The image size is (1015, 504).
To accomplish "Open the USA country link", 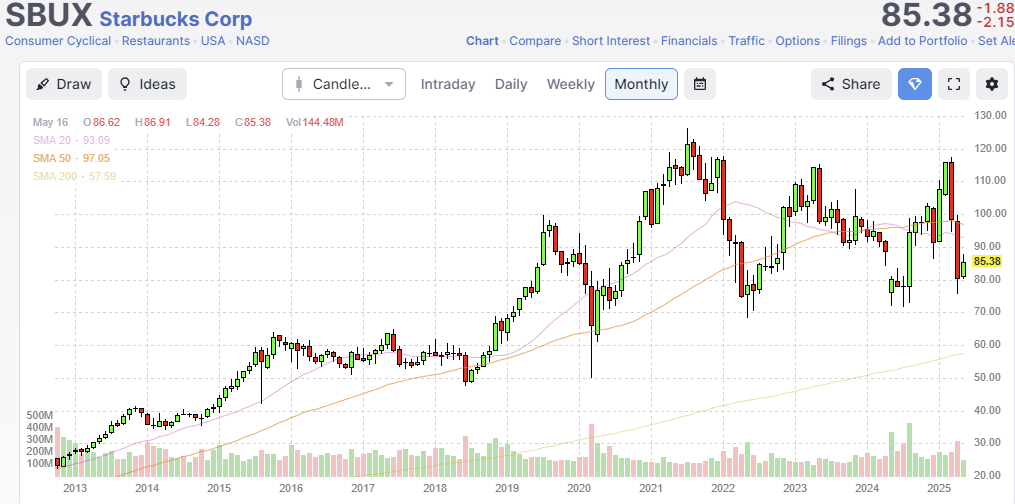I will (x=213, y=41).
